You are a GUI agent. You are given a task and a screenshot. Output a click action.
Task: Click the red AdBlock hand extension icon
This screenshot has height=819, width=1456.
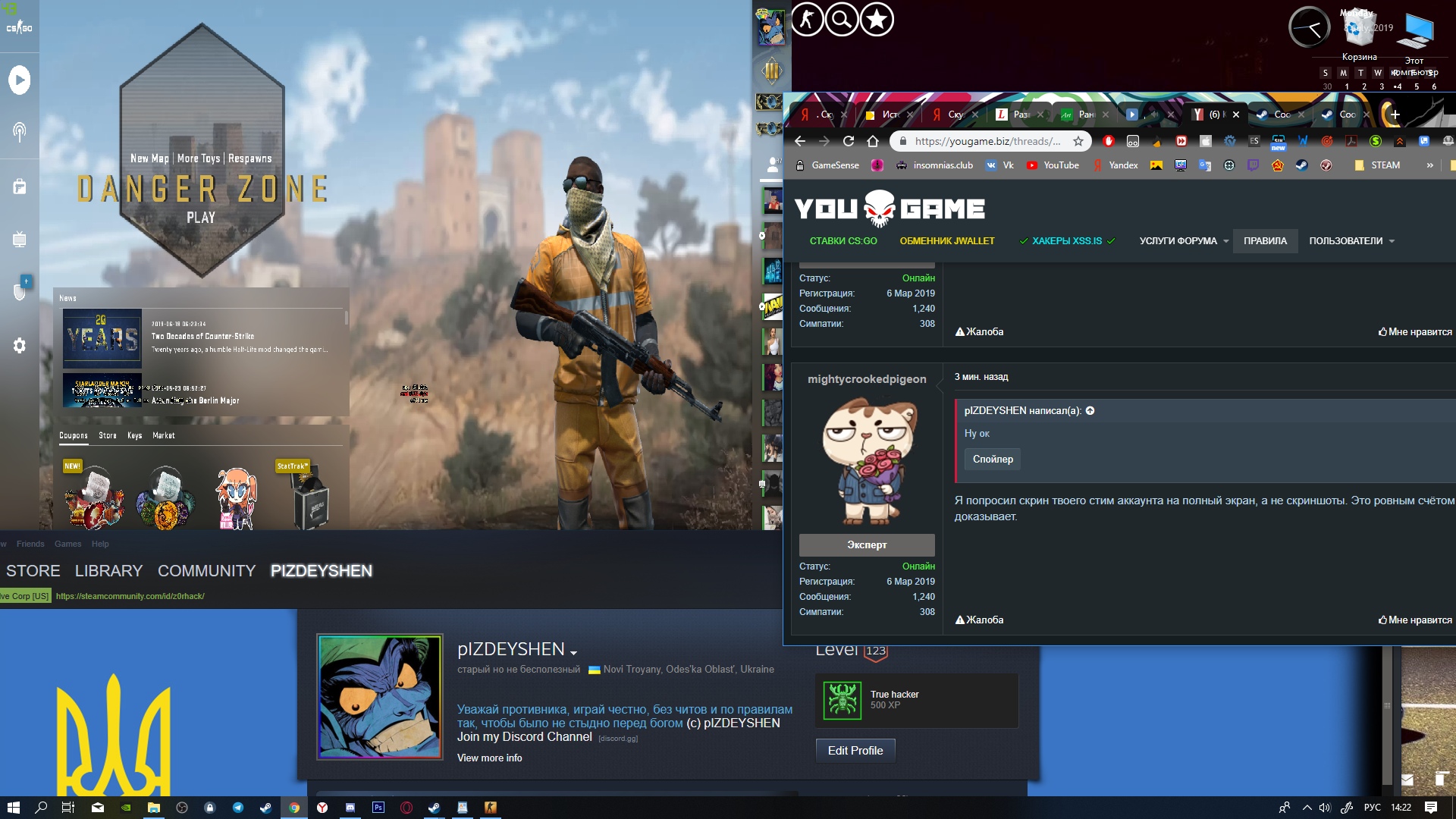point(1109,141)
